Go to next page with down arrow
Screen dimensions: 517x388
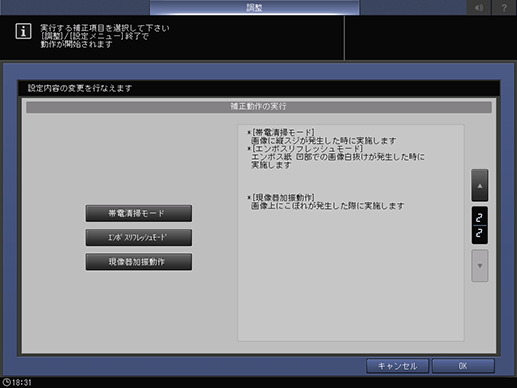tap(480, 266)
